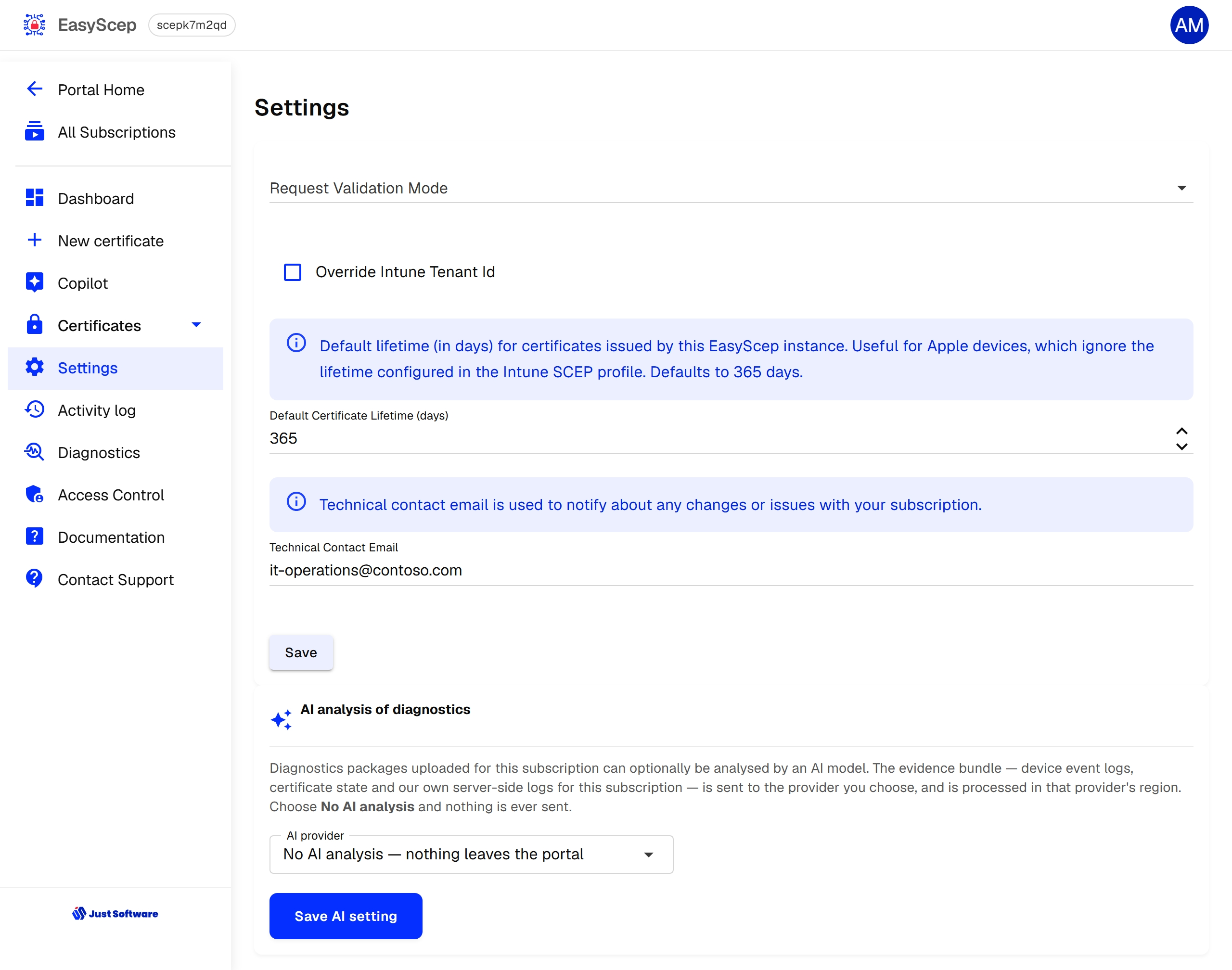Open the Activity log page
Viewport: 1232px width, 970px height.
tap(115, 410)
